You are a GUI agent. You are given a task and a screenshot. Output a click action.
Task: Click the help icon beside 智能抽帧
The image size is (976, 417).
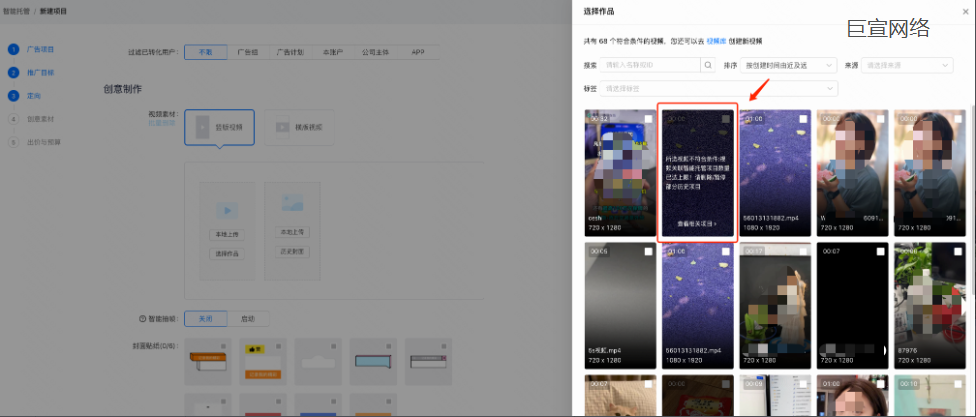pyautogui.click(x=142, y=319)
